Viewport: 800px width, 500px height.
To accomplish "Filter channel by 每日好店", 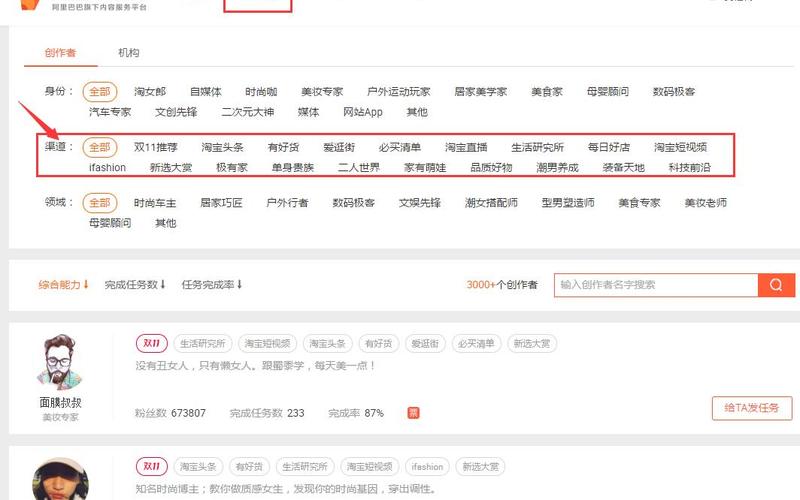I will click(x=609, y=147).
